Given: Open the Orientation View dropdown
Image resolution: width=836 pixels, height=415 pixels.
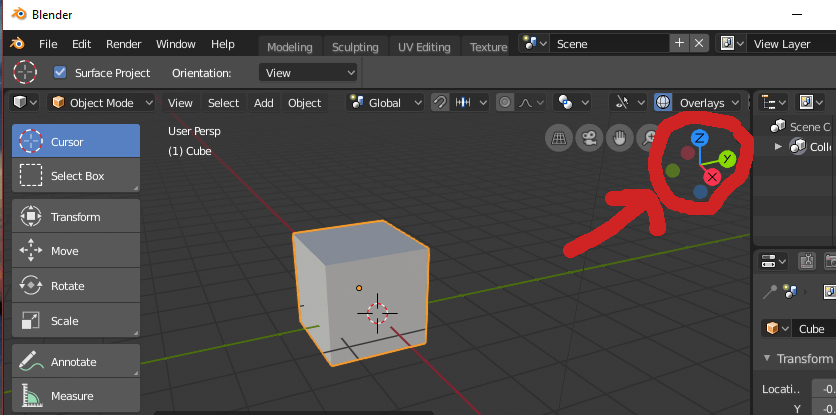Looking at the screenshot, I should [308, 73].
